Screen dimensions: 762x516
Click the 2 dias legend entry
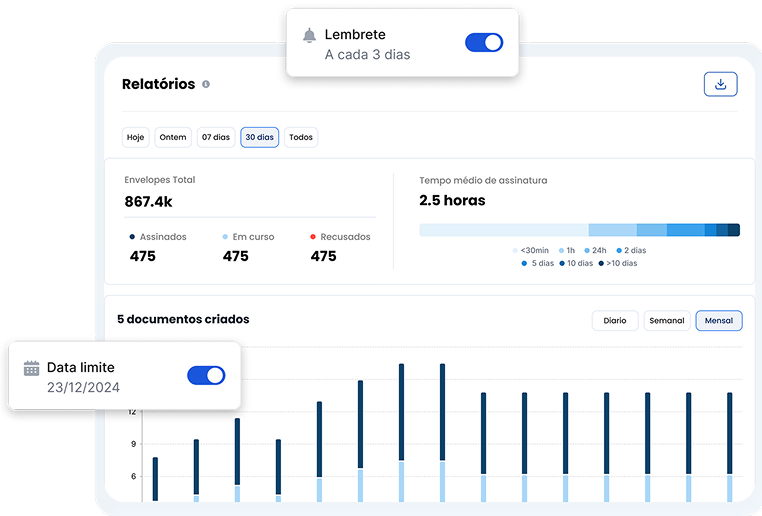point(631,250)
